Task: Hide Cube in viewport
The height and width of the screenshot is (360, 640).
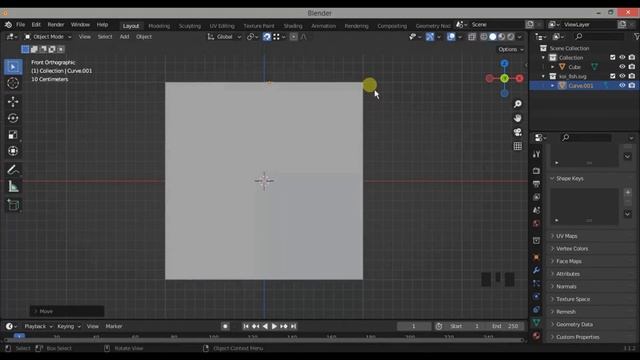Action: 622,67
